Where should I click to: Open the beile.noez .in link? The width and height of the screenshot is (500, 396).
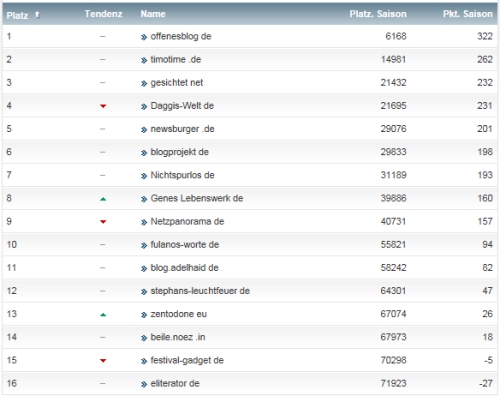(178, 337)
